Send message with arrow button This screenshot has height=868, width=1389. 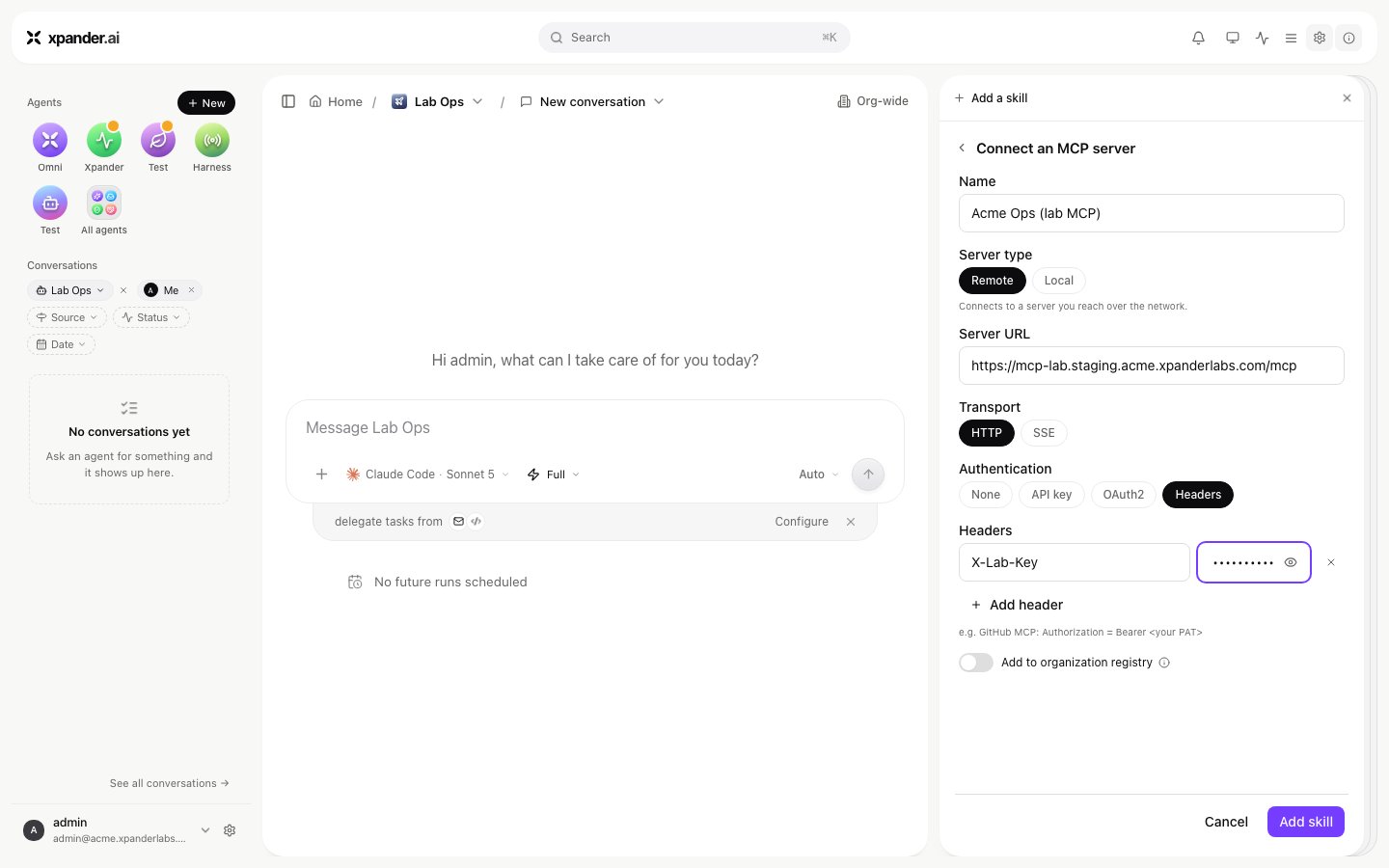click(868, 475)
